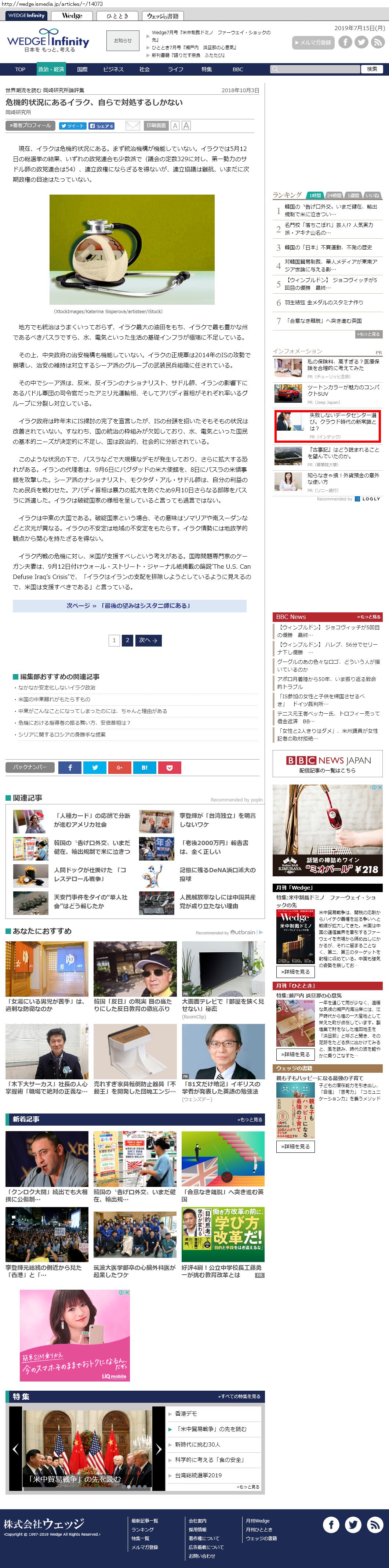Go to 国際 nav menu
This screenshot has width=389, height=1568.
point(82,69)
